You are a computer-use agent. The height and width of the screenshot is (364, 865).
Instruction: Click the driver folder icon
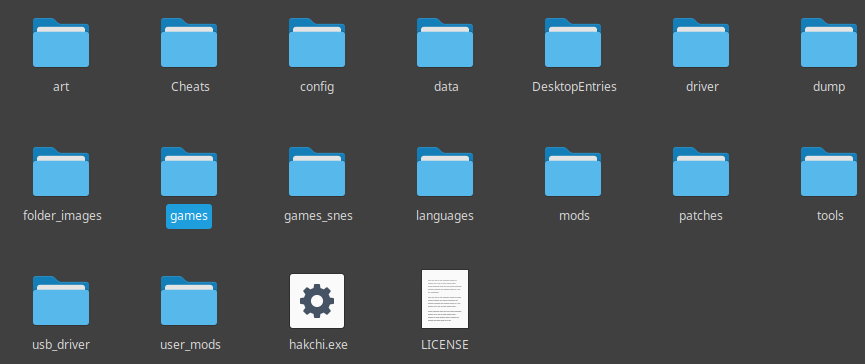coord(701,42)
